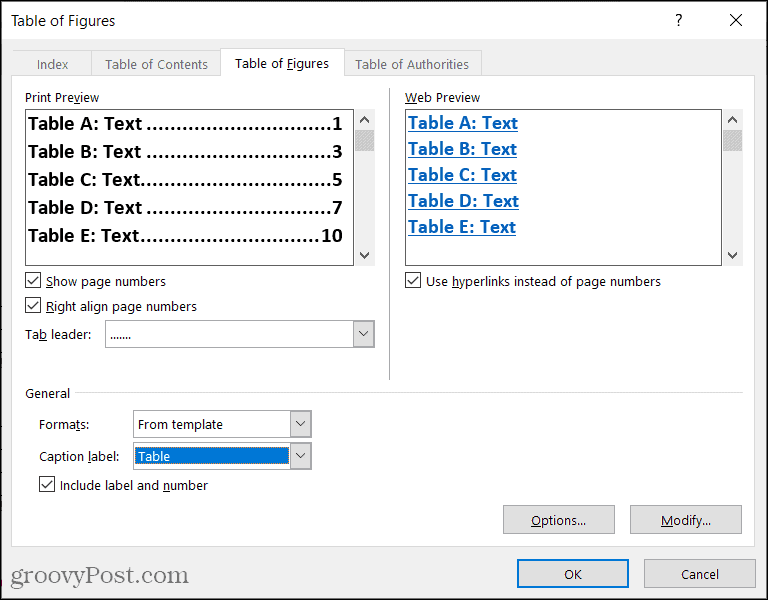Switch to Table of Authorities tab
The image size is (768, 600).
pyautogui.click(x=412, y=64)
